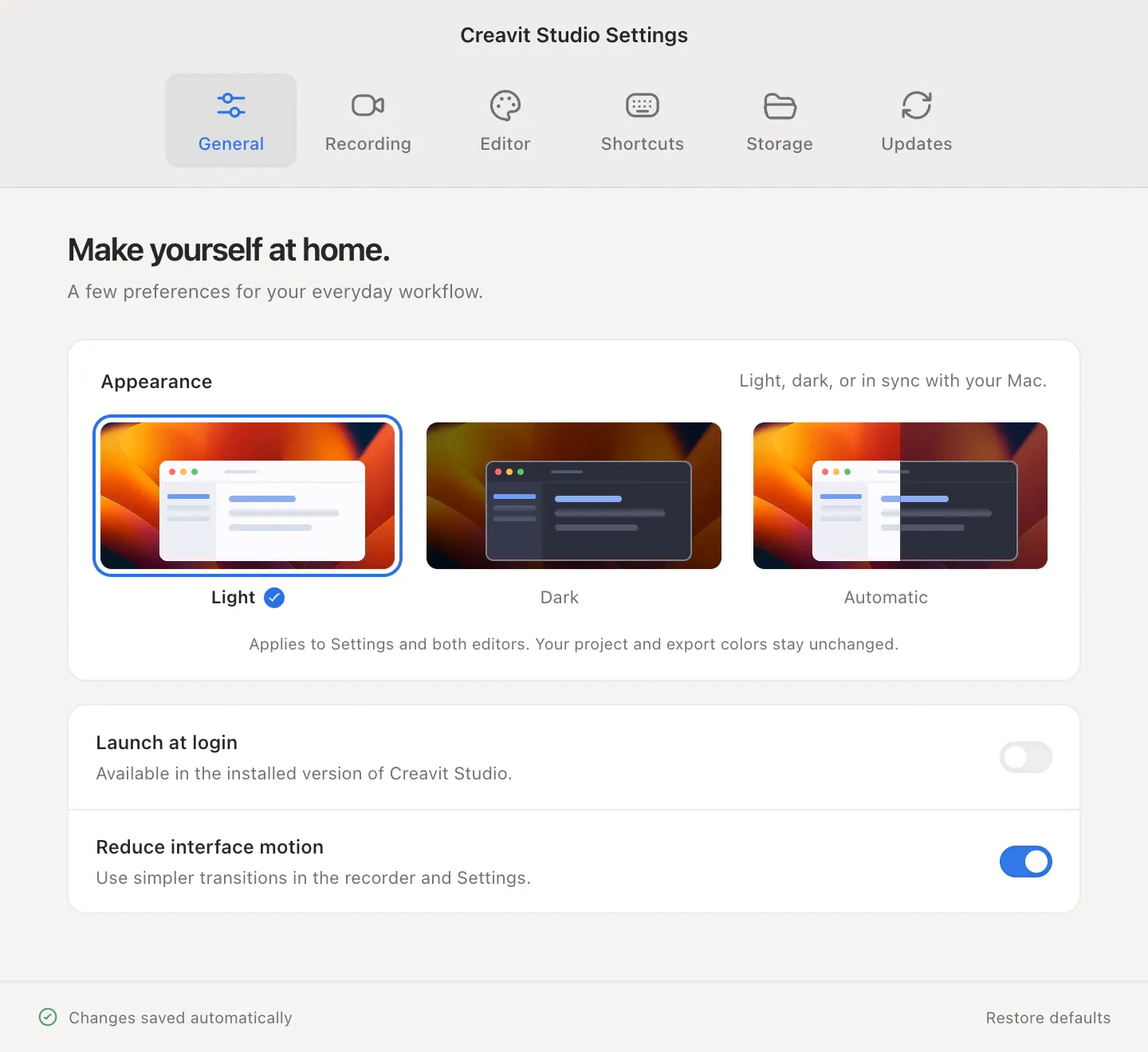1148x1052 pixels.
Task: Go to the Editor tab label
Action: pyautogui.click(x=505, y=143)
